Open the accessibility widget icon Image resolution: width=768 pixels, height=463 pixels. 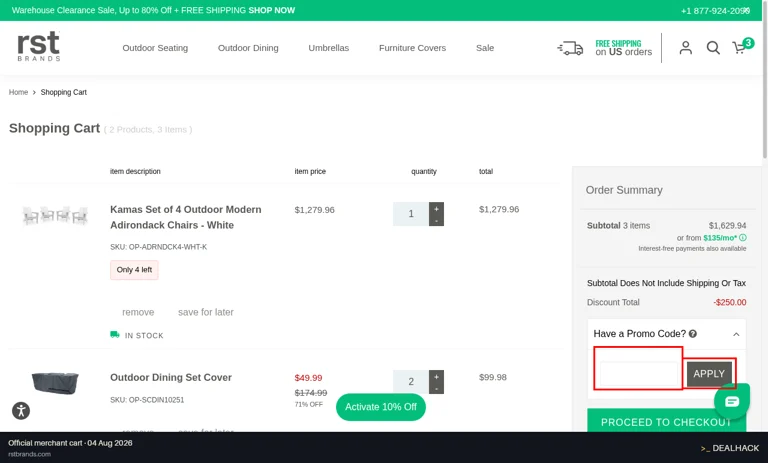pos(21,410)
